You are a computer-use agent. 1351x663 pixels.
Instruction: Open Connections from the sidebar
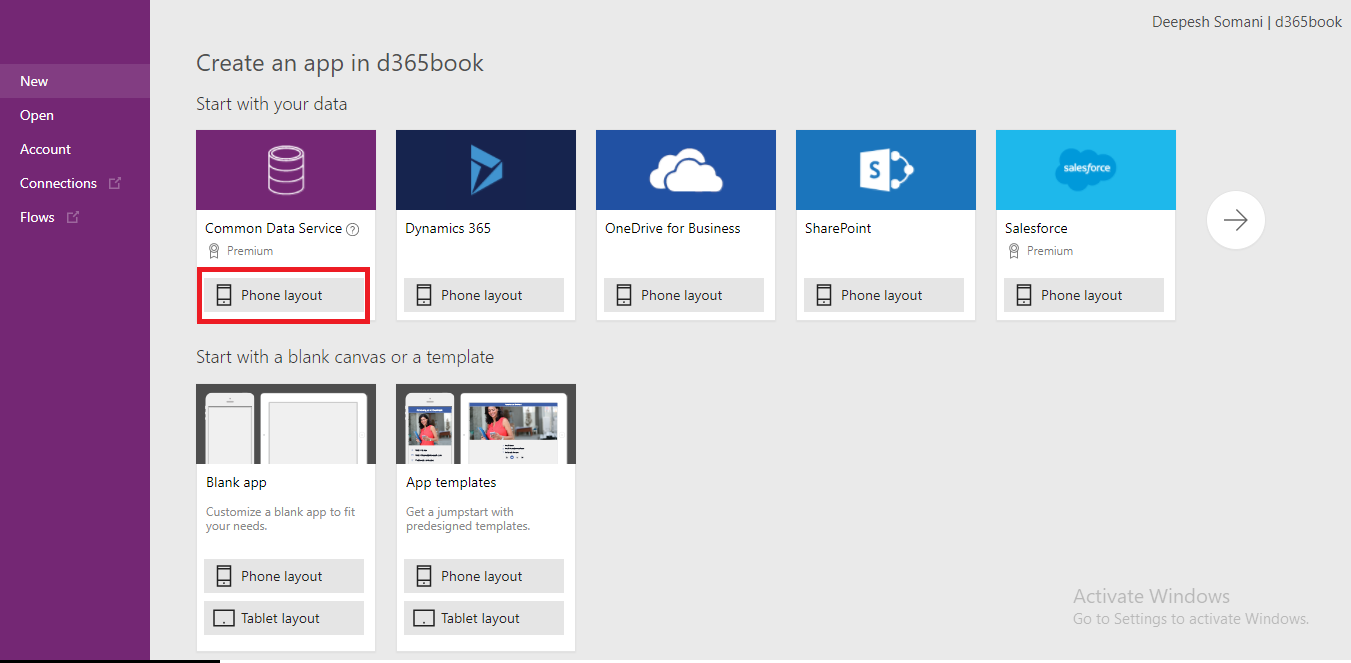pyautogui.click(x=75, y=183)
